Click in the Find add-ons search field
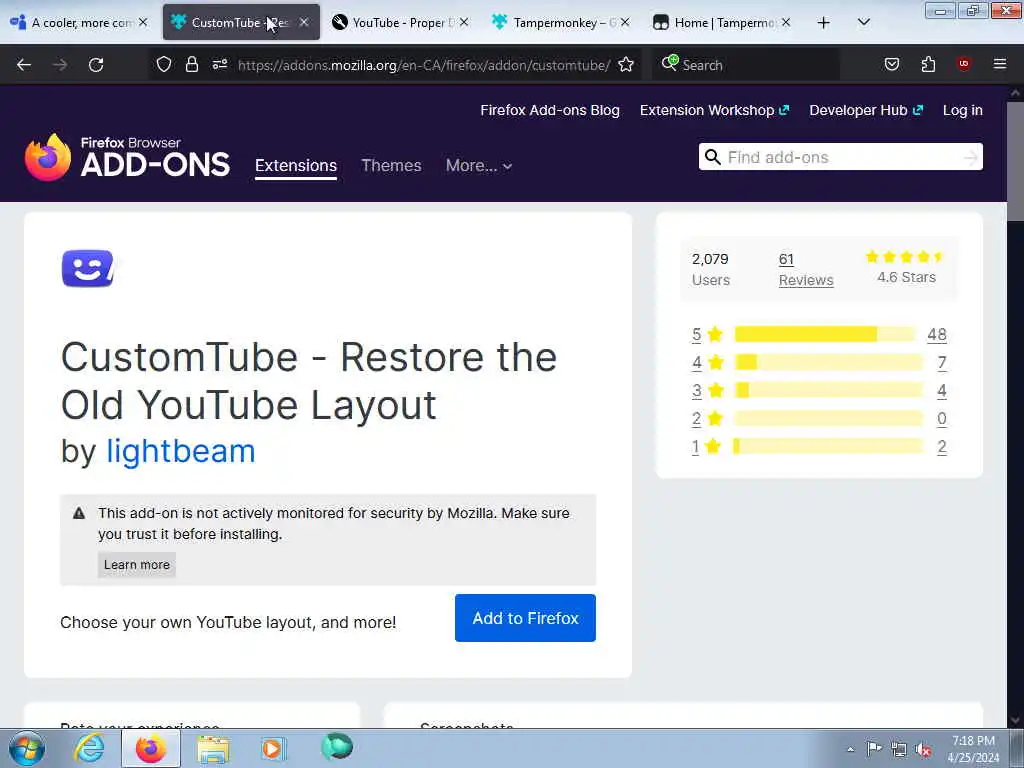This screenshot has height=768, width=1024. (x=840, y=157)
